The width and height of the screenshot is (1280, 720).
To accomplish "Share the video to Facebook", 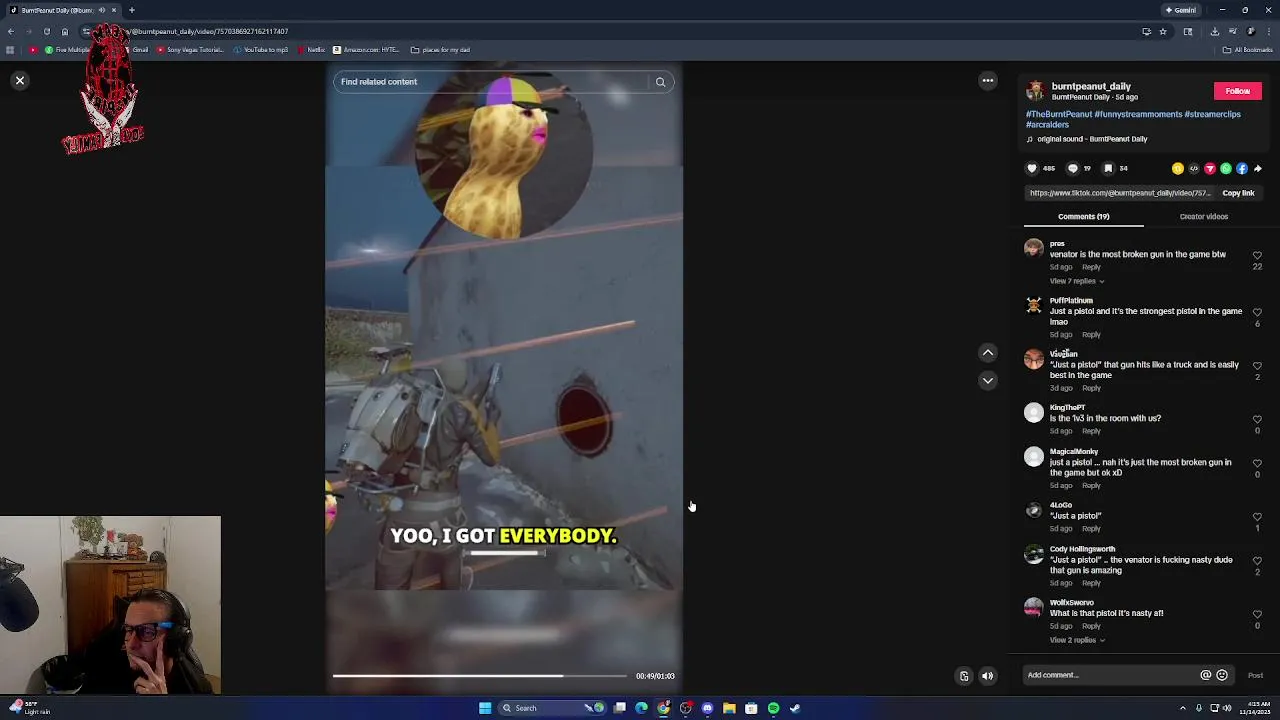I will [1241, 169].
